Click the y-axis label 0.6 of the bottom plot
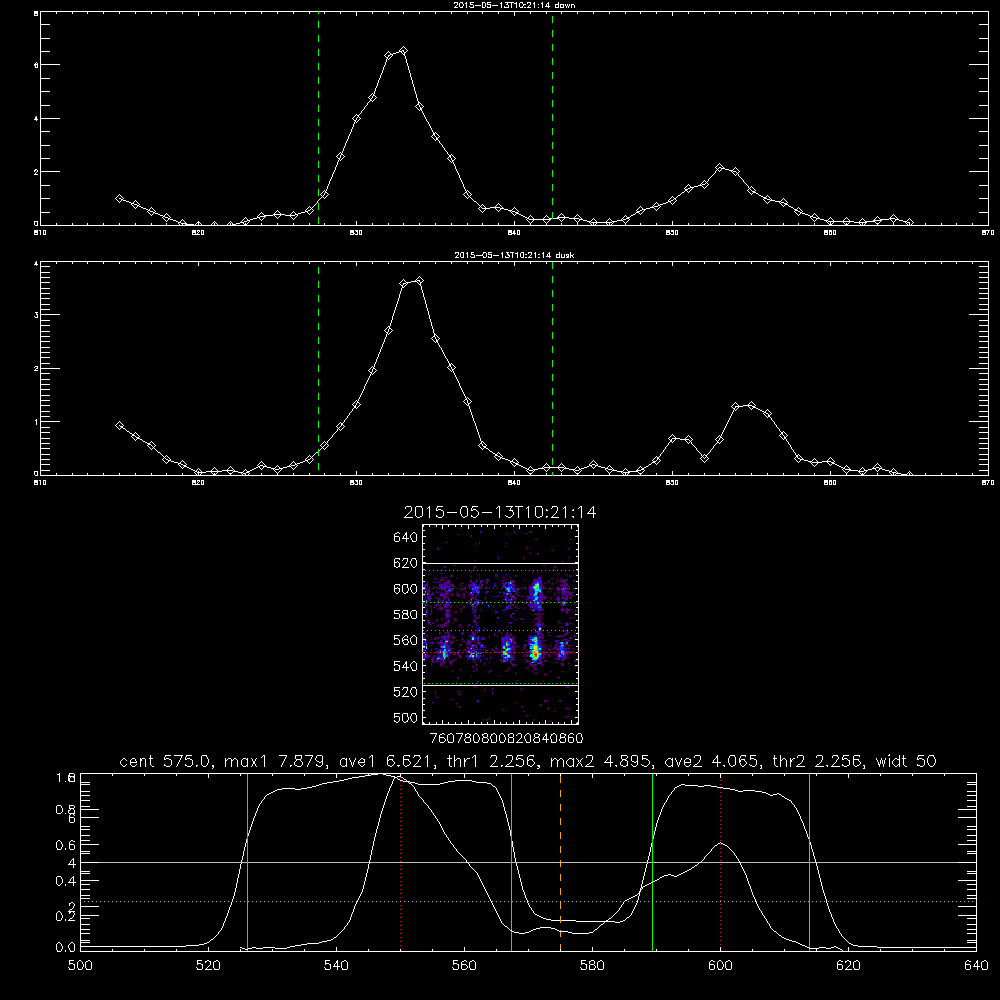Screen dimensions: 1000x1000 (66, 845)
